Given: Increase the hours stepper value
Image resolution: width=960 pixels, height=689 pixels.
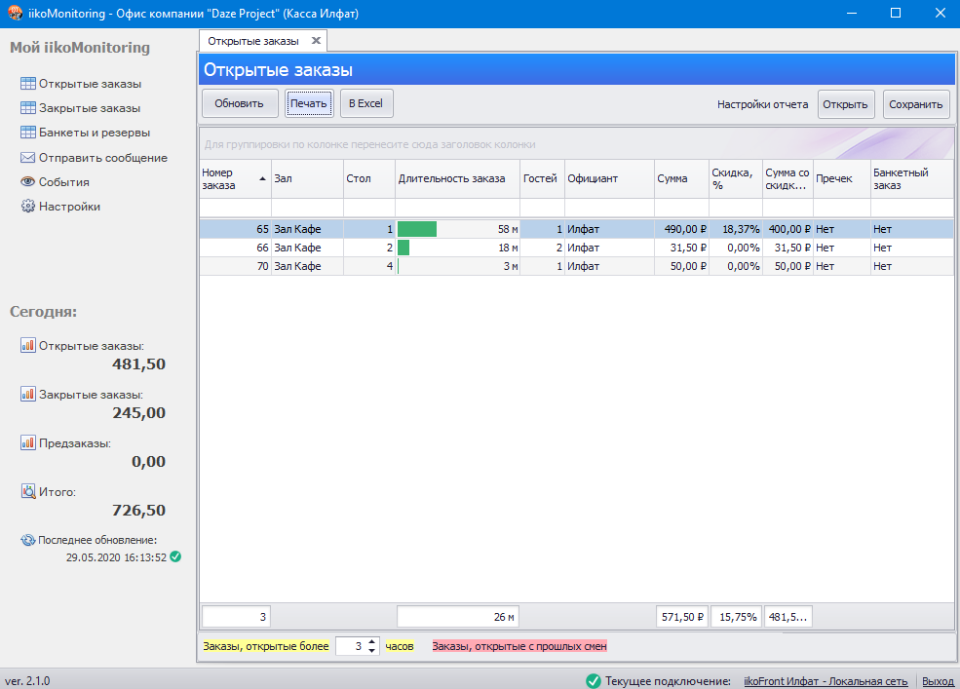Looking at the screenshot, I should point(372,641).
